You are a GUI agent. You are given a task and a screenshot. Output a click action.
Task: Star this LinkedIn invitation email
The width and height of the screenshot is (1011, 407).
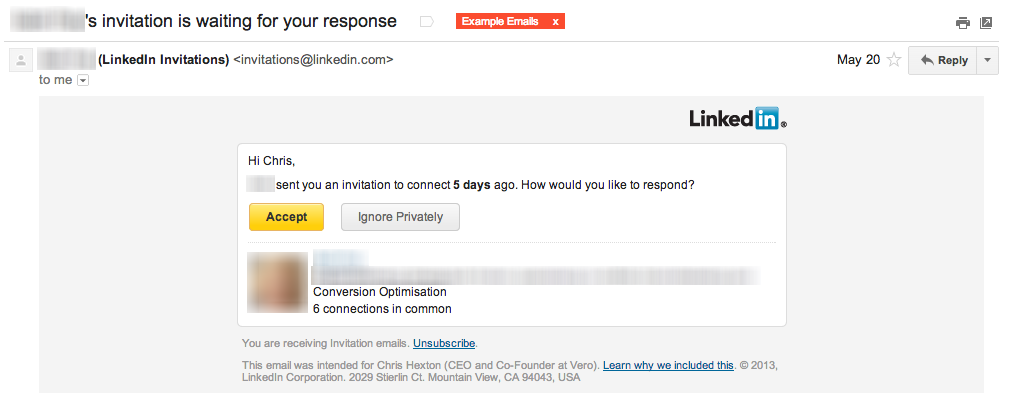[894, 60]
